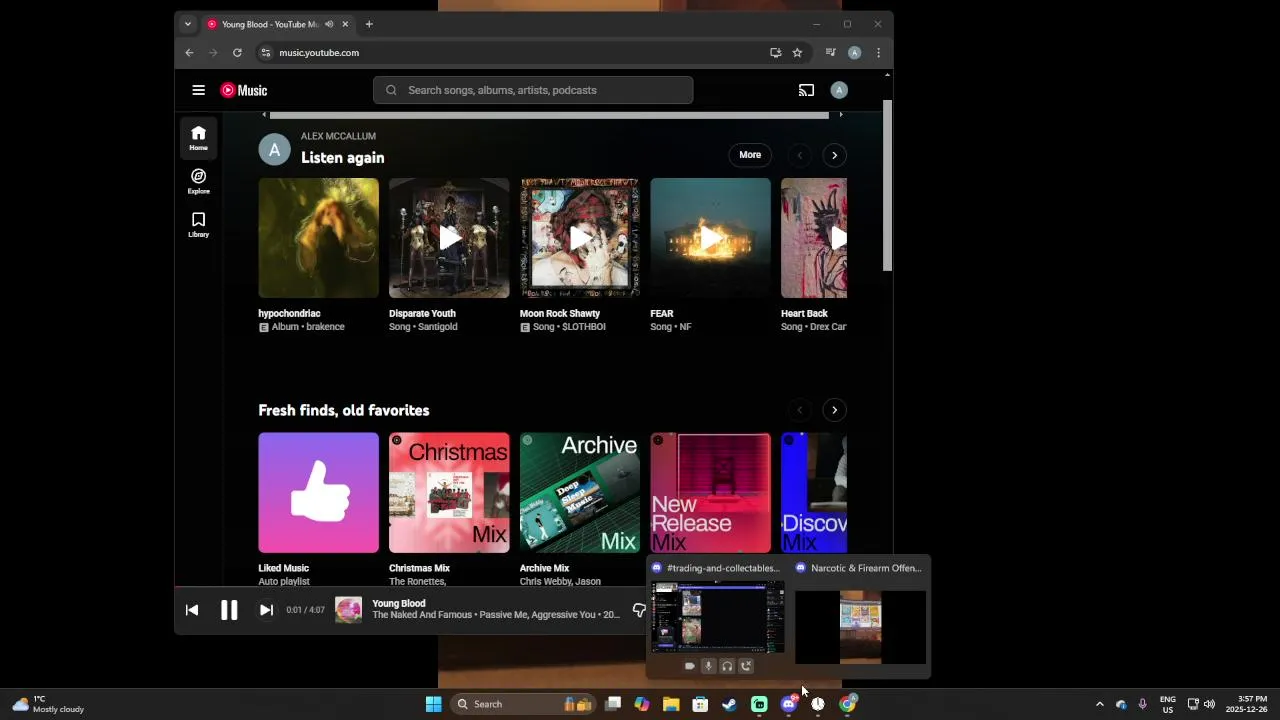
Task: Open Chrome media controls icon
Action: pos(830,53)
